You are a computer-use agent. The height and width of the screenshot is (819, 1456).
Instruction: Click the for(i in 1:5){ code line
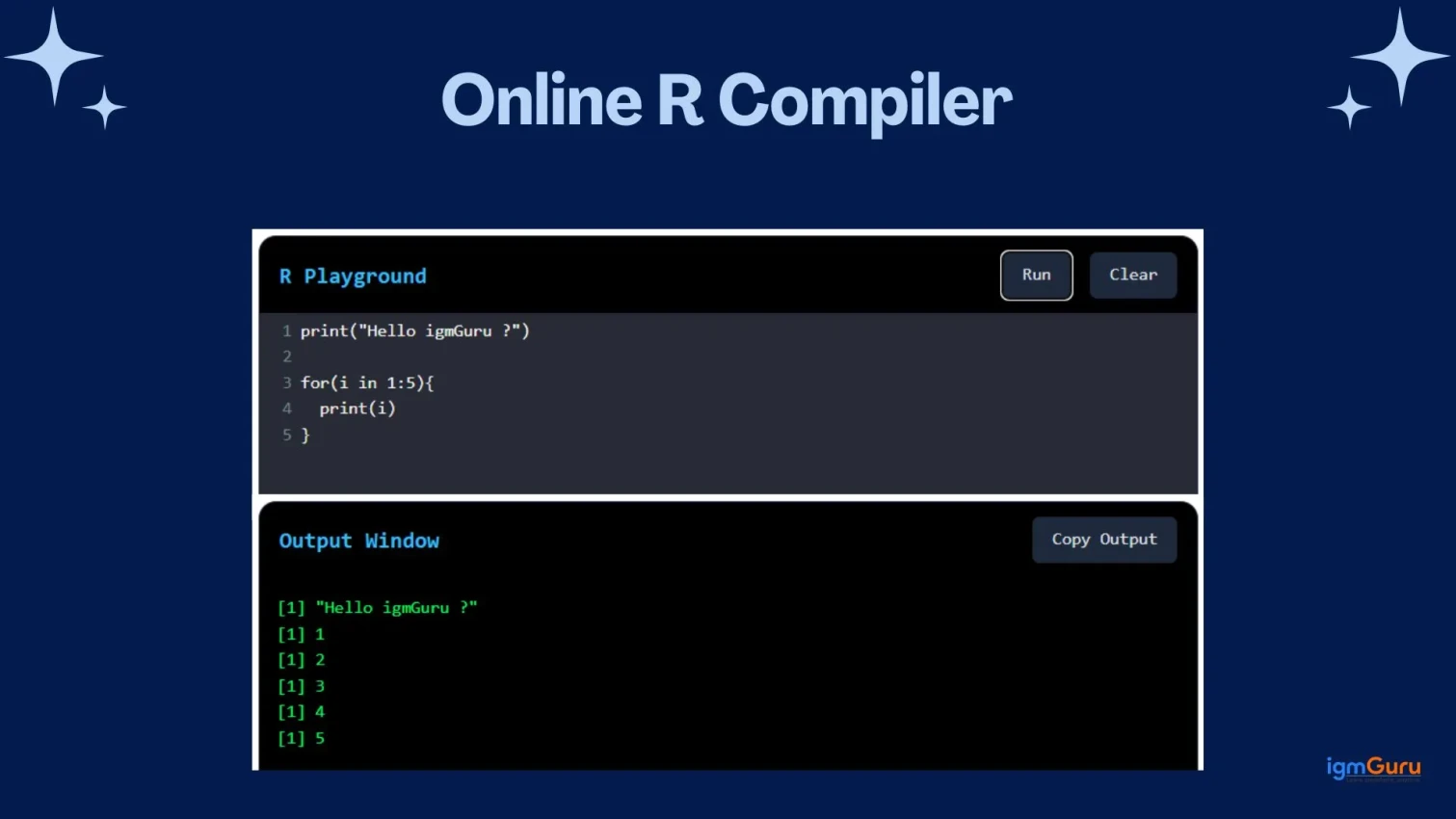coord(367,383)
